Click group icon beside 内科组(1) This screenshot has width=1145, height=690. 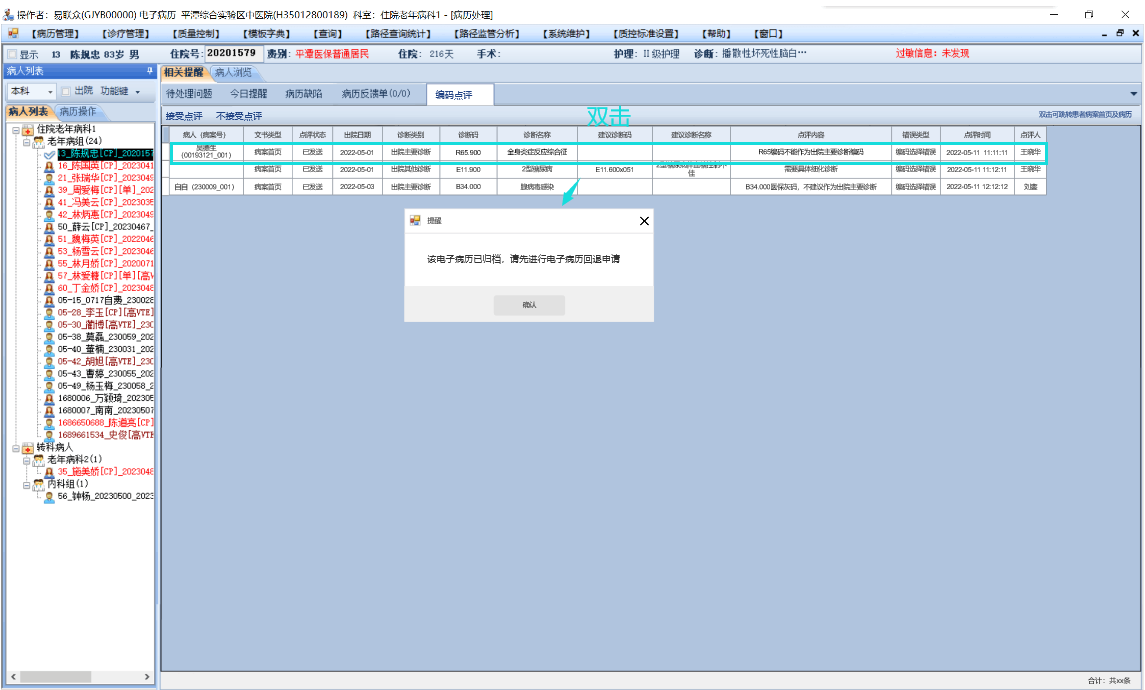click(x=39, y=484)
